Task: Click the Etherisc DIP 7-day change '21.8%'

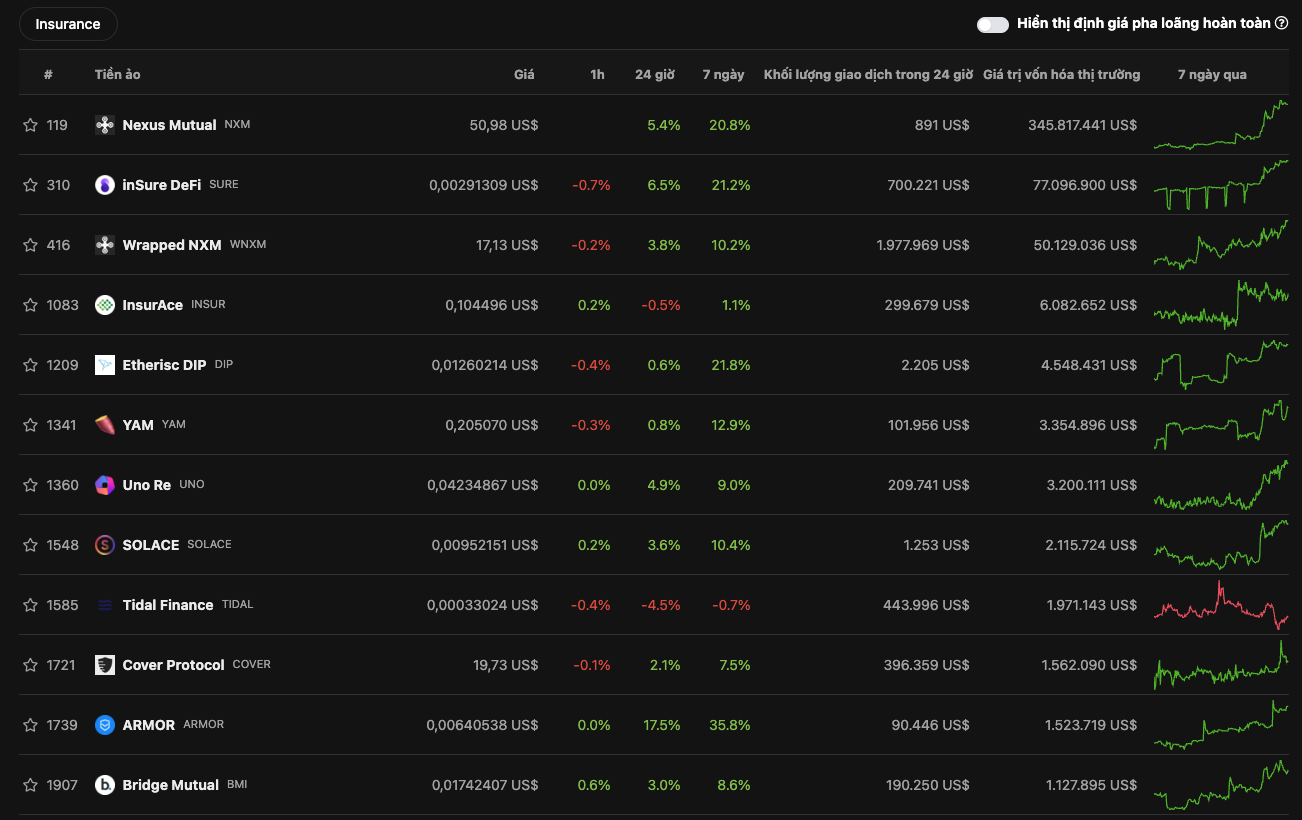Action: tap(733, 365)
